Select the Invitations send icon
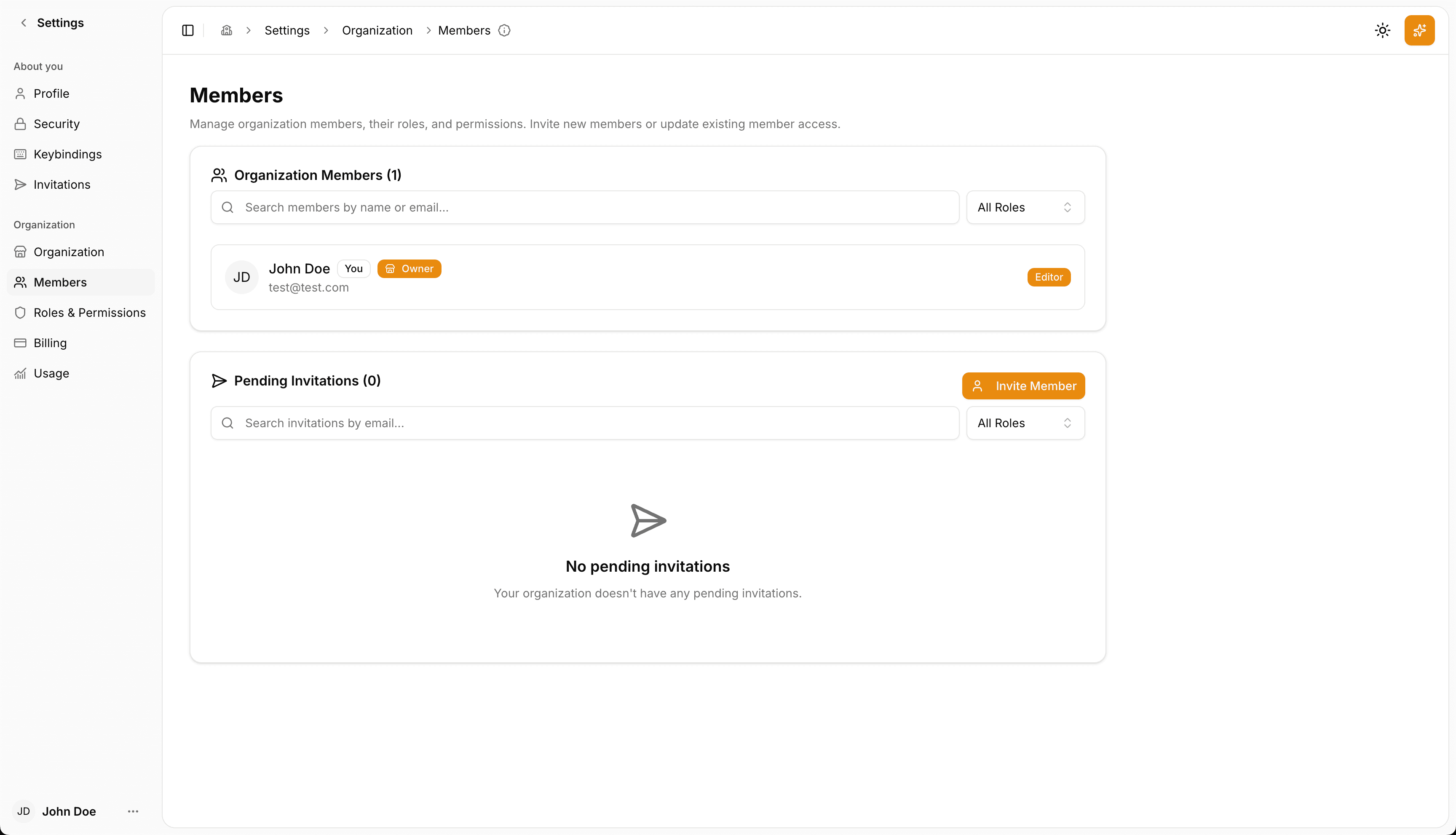Screen dimensions: 1456x835 21,184
